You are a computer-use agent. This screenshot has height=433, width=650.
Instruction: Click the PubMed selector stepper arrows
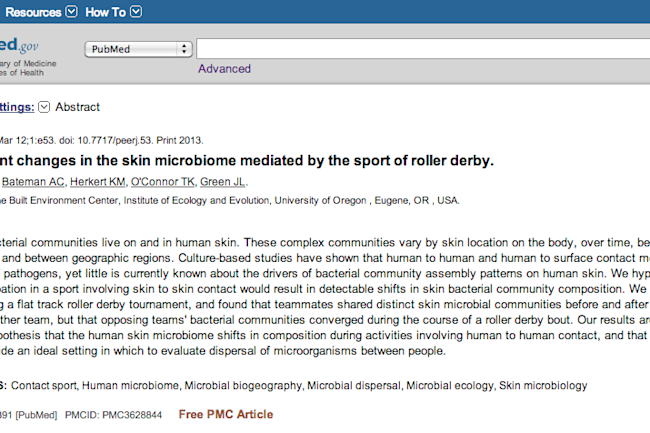(184, 49)
